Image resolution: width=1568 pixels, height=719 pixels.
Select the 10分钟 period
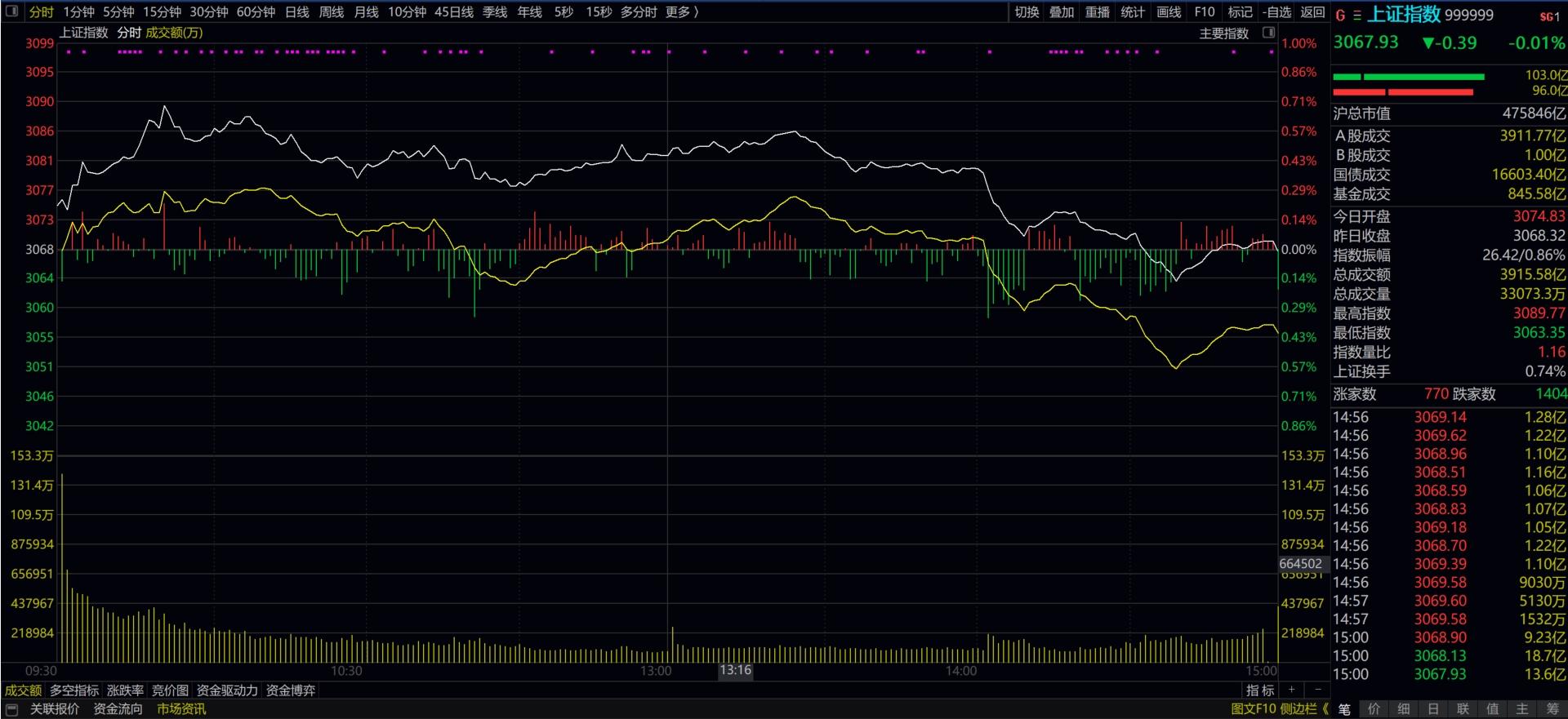click(x=407, y=11)
